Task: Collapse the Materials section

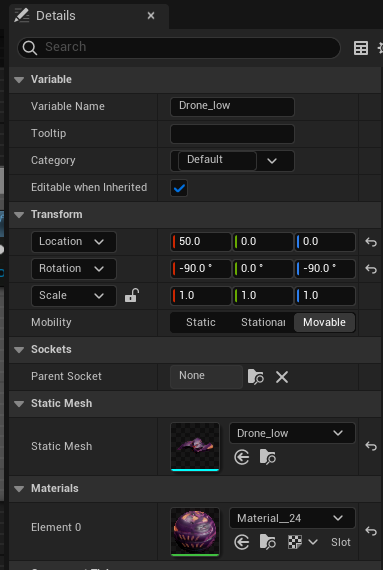Action: click(x=19, y=489)
